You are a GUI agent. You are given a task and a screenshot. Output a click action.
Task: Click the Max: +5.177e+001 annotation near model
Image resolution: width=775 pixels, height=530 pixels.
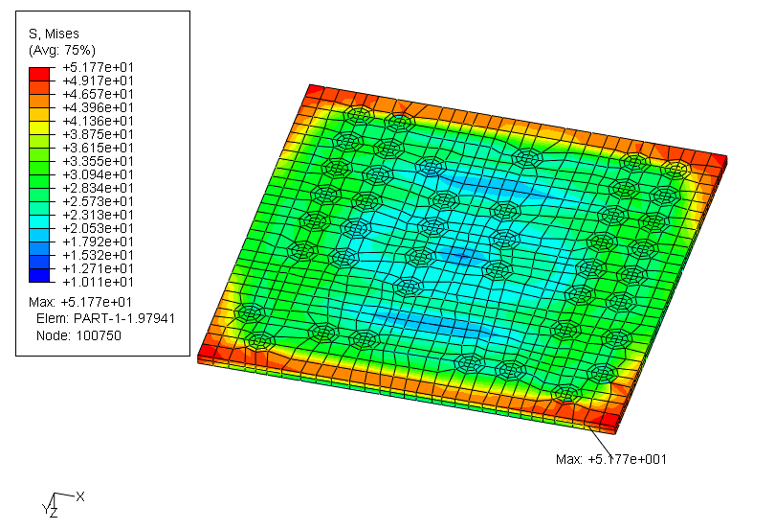click(x=610, y=459)
